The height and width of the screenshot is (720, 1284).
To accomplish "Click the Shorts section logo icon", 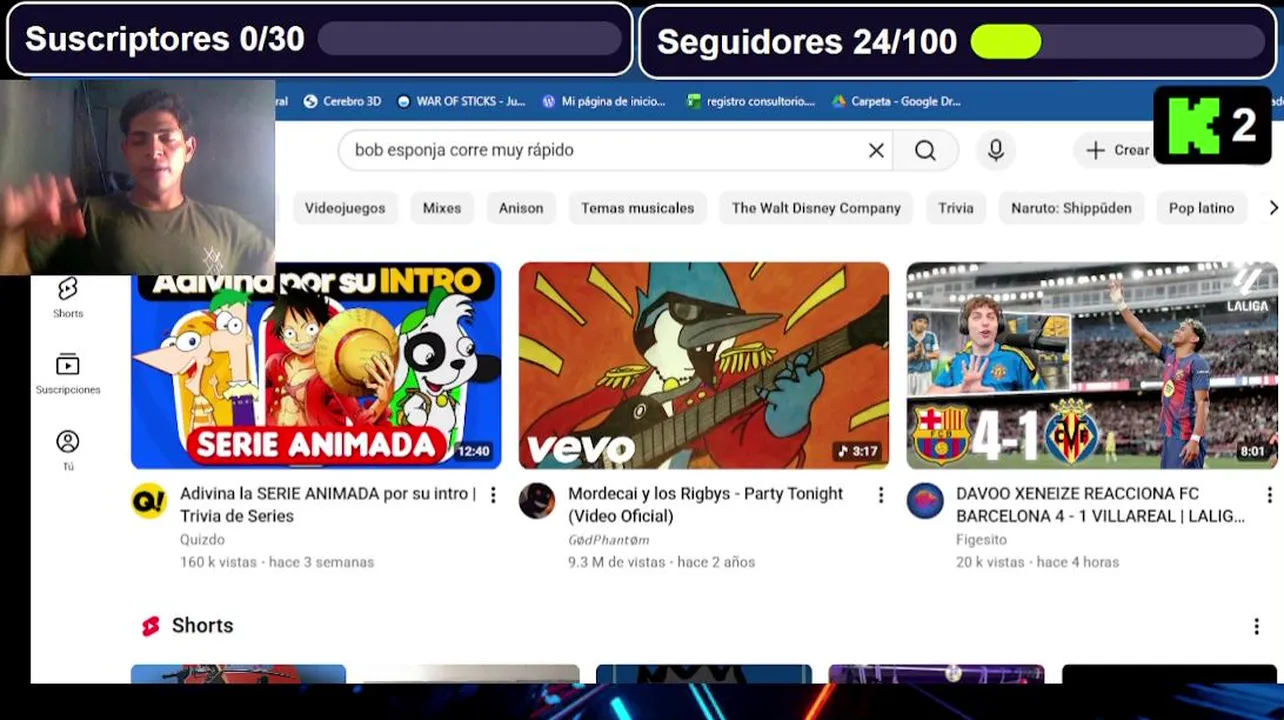I will (x=151, y=626).
